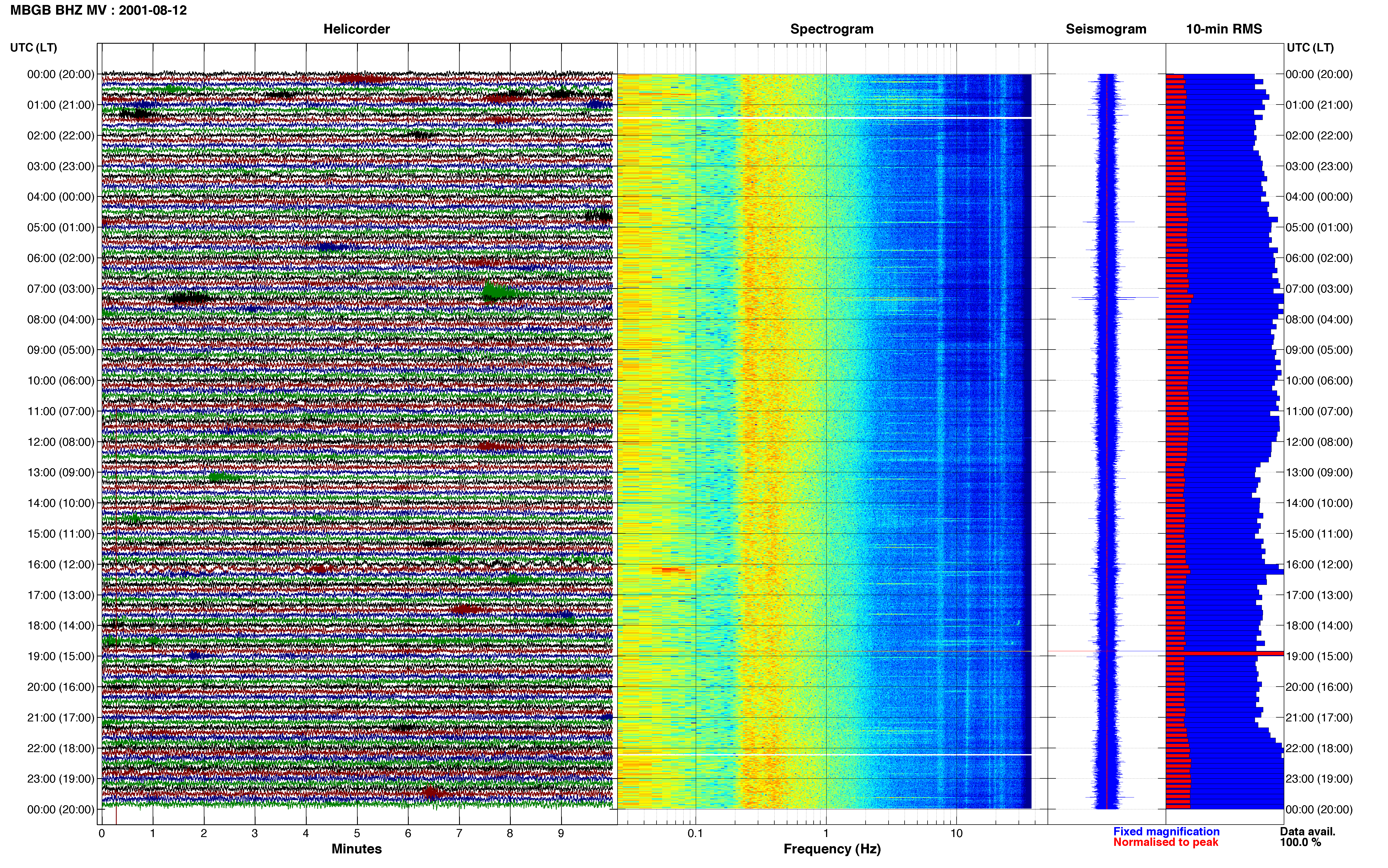Click left time label '23:00 (19:00)'

pyautogui.click(x=61, y=778)
